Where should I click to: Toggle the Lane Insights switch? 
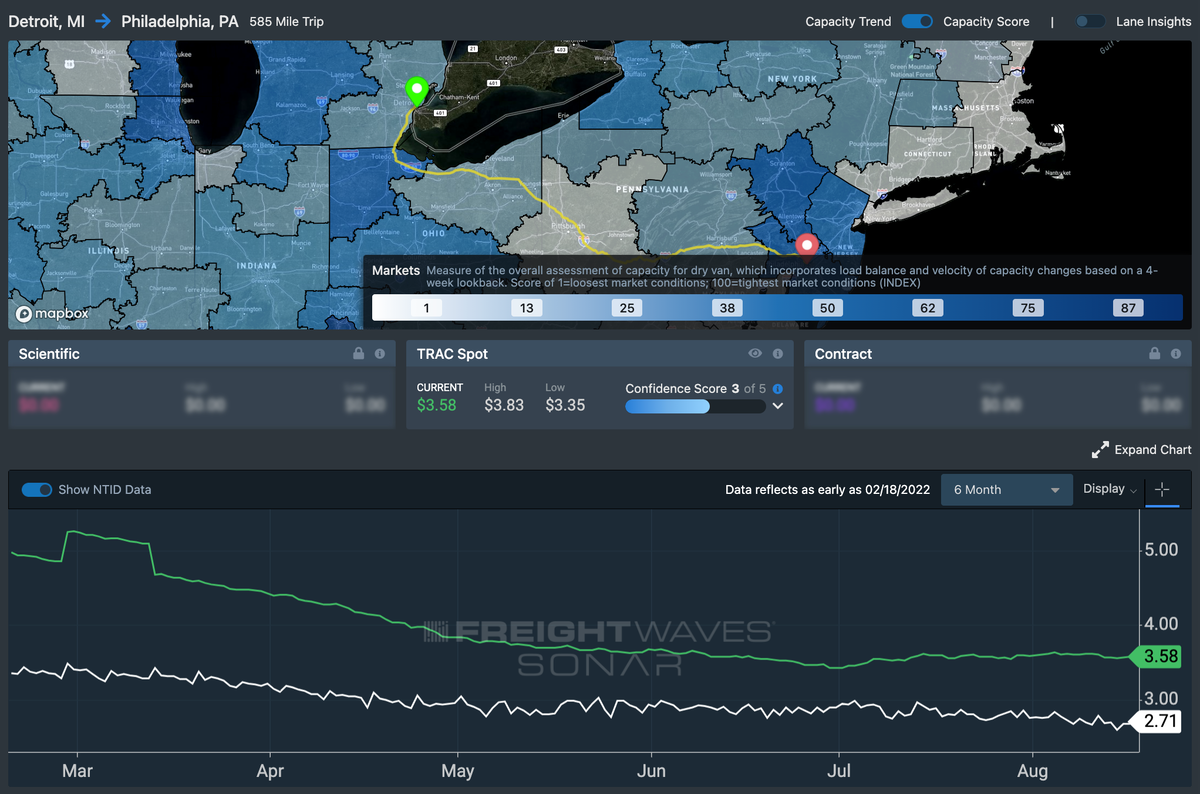pos(1091,21)
